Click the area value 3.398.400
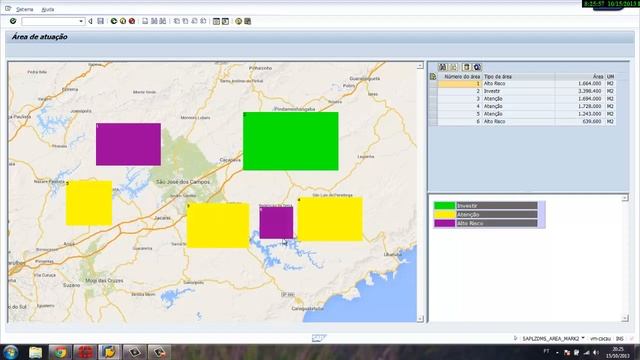The height and width of the screenshot is (360, 640). [589, 91]
